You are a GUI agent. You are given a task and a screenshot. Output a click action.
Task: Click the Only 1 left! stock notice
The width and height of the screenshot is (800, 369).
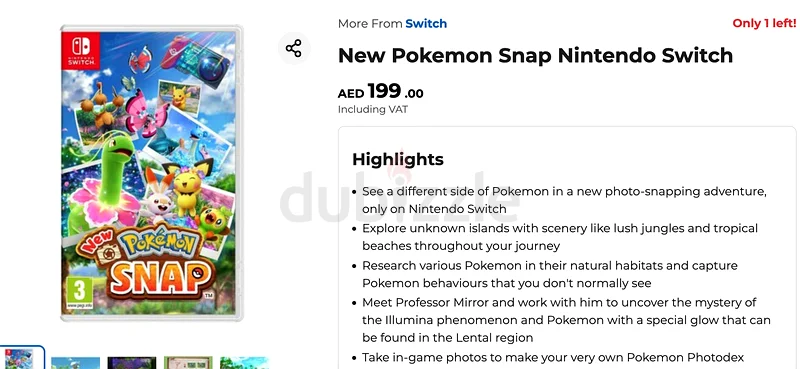[x=764, y=23]
